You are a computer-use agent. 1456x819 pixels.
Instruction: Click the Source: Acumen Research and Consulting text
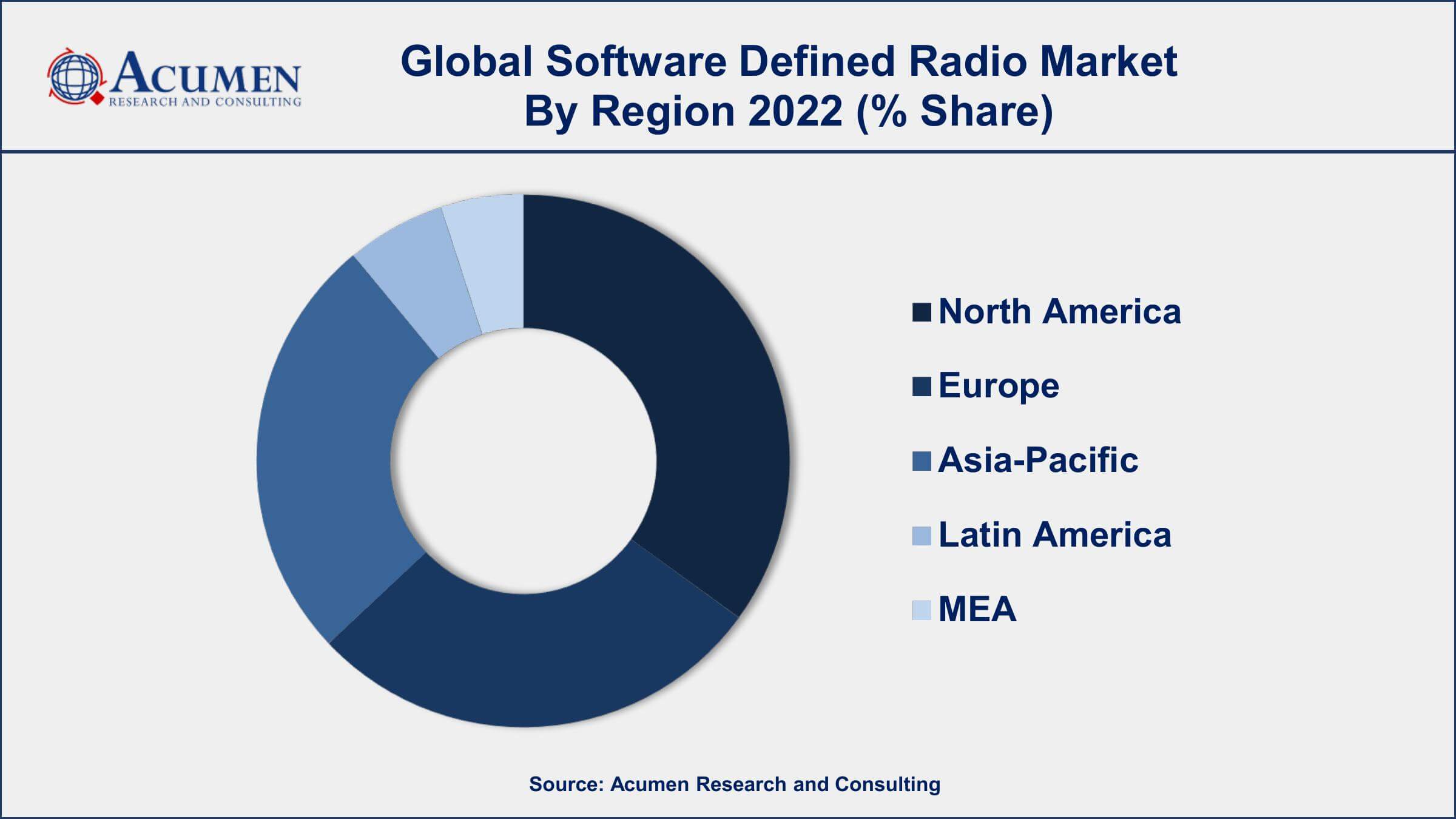(x=735, y=784)
